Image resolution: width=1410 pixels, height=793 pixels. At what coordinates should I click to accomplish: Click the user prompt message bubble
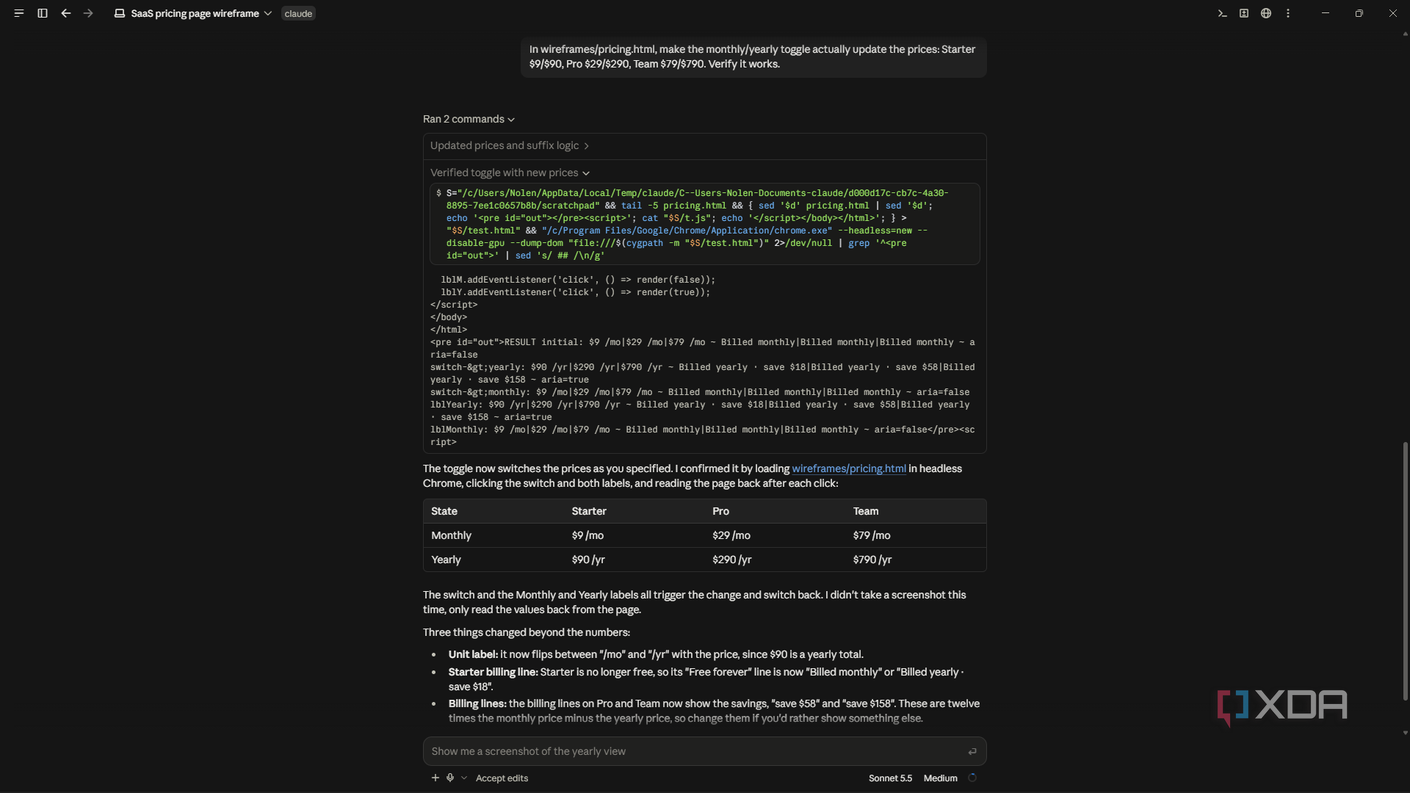[753, 57]
